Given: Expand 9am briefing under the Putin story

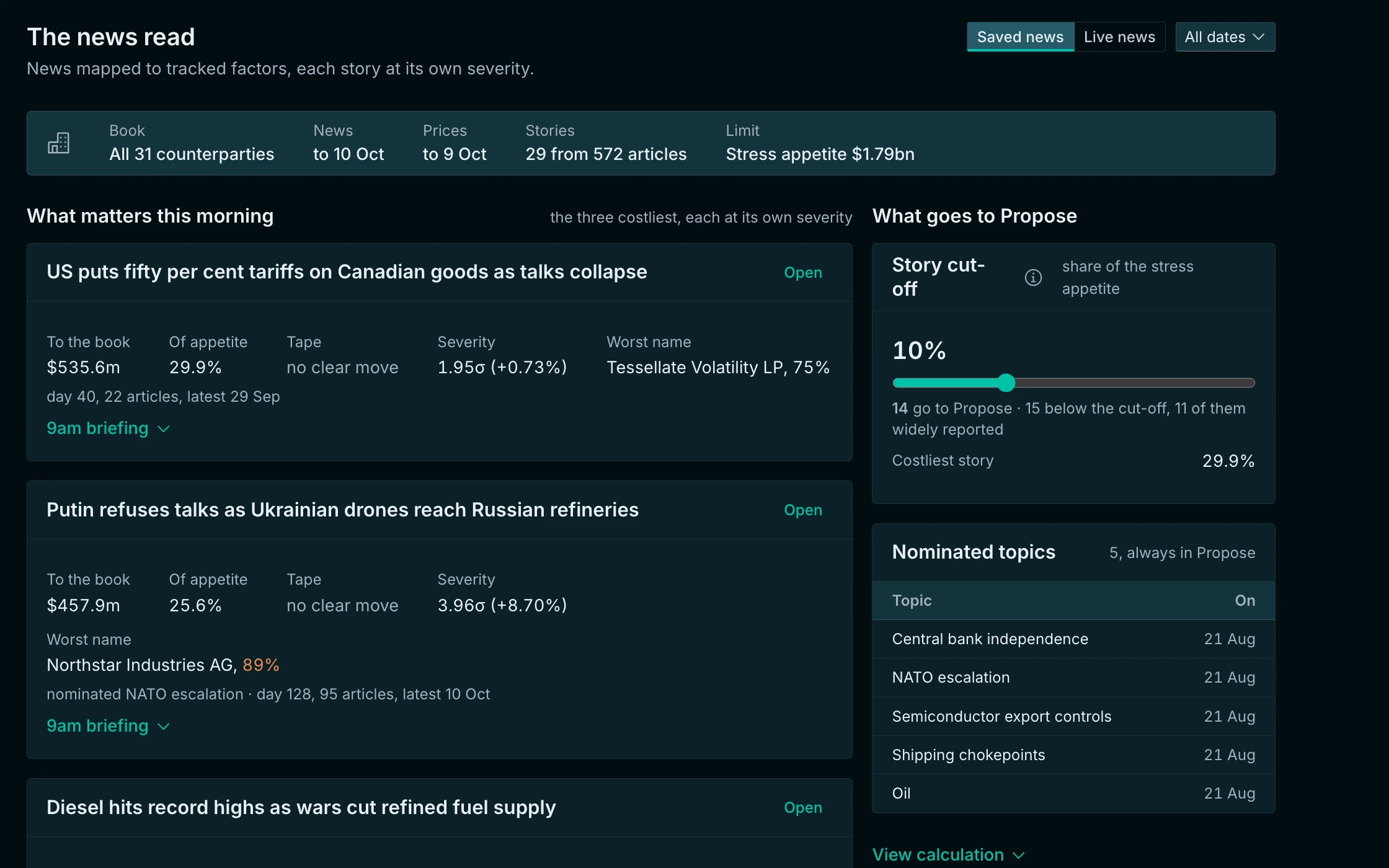Looking at the screenshot, I should pyautogui.click(x=109, y=726).
